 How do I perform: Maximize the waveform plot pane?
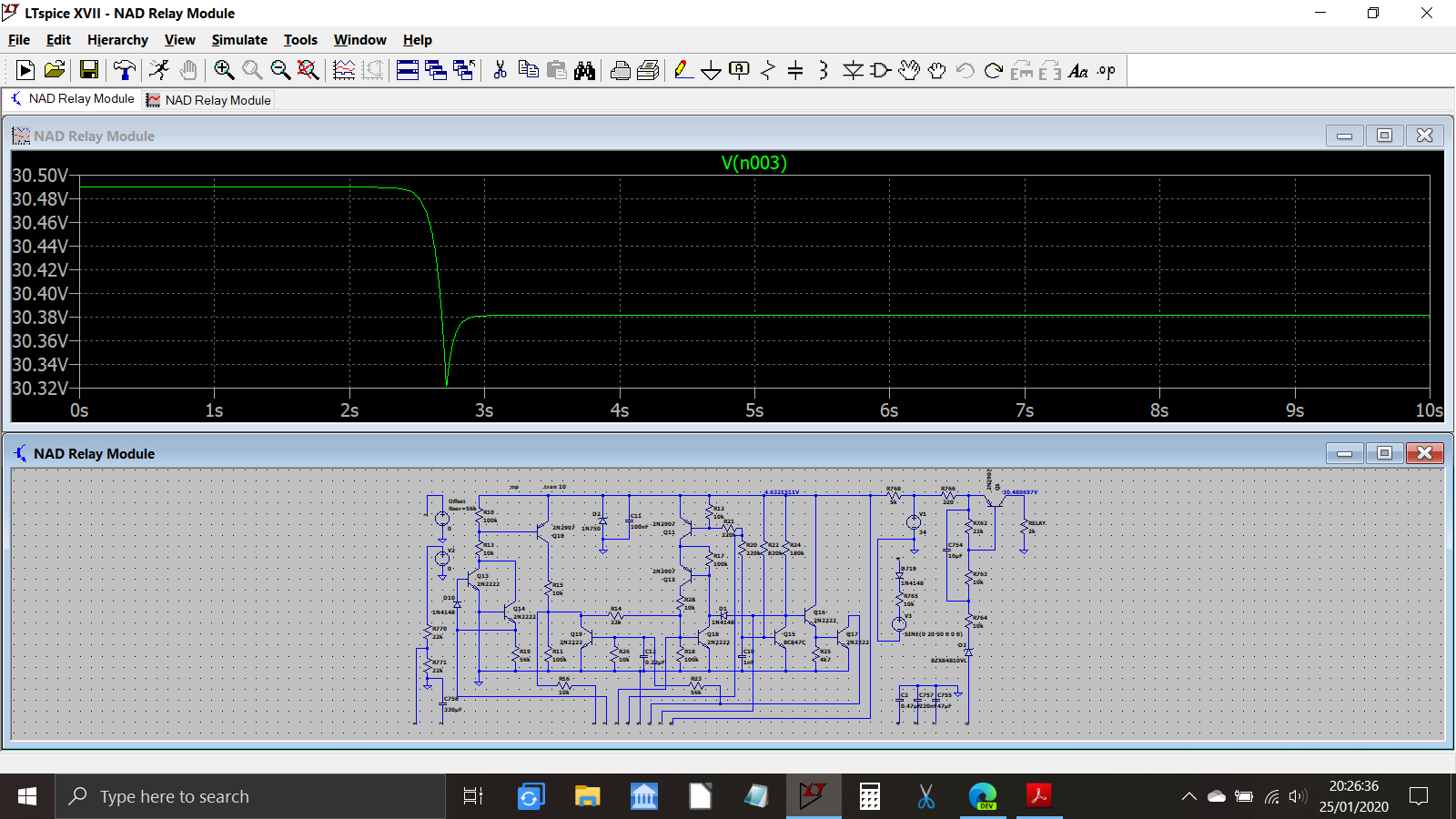point(1385,136)
